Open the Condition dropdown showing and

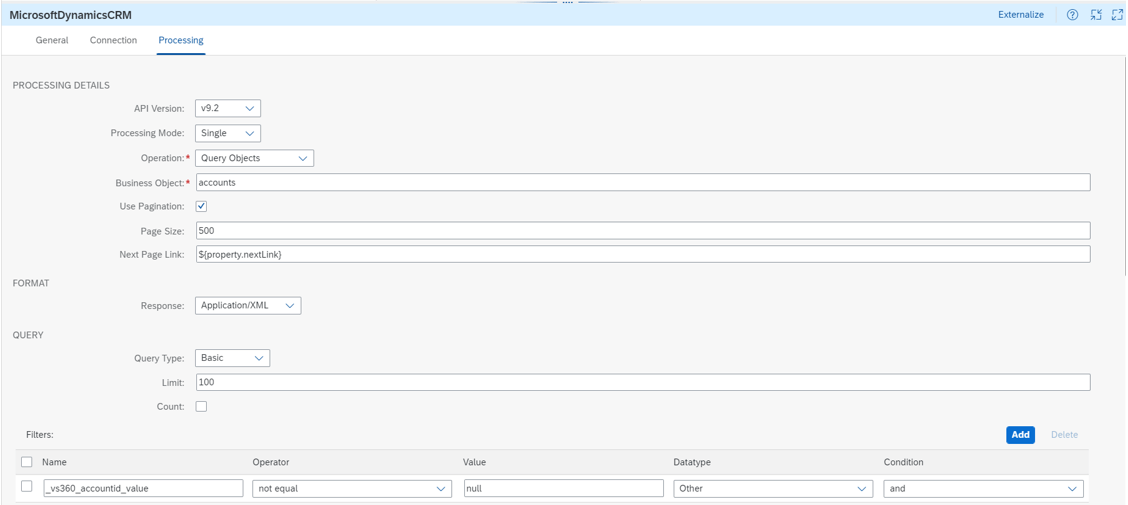coord(983,488)
